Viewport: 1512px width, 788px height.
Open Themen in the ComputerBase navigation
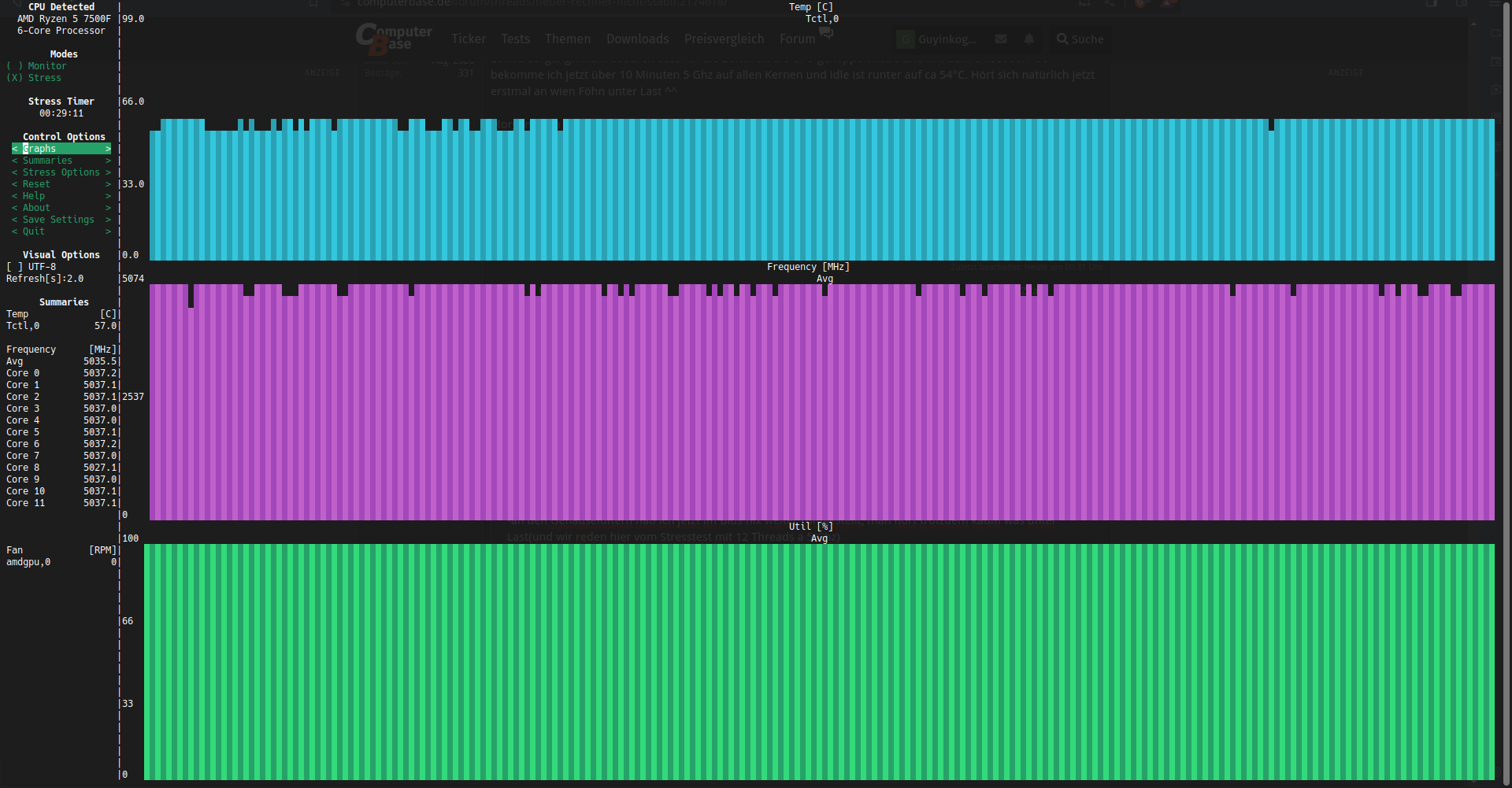pos(568,39)
